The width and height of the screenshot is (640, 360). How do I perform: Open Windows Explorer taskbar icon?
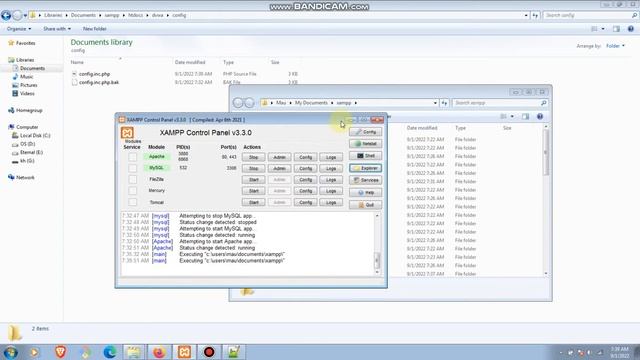(x=134, y=351)
